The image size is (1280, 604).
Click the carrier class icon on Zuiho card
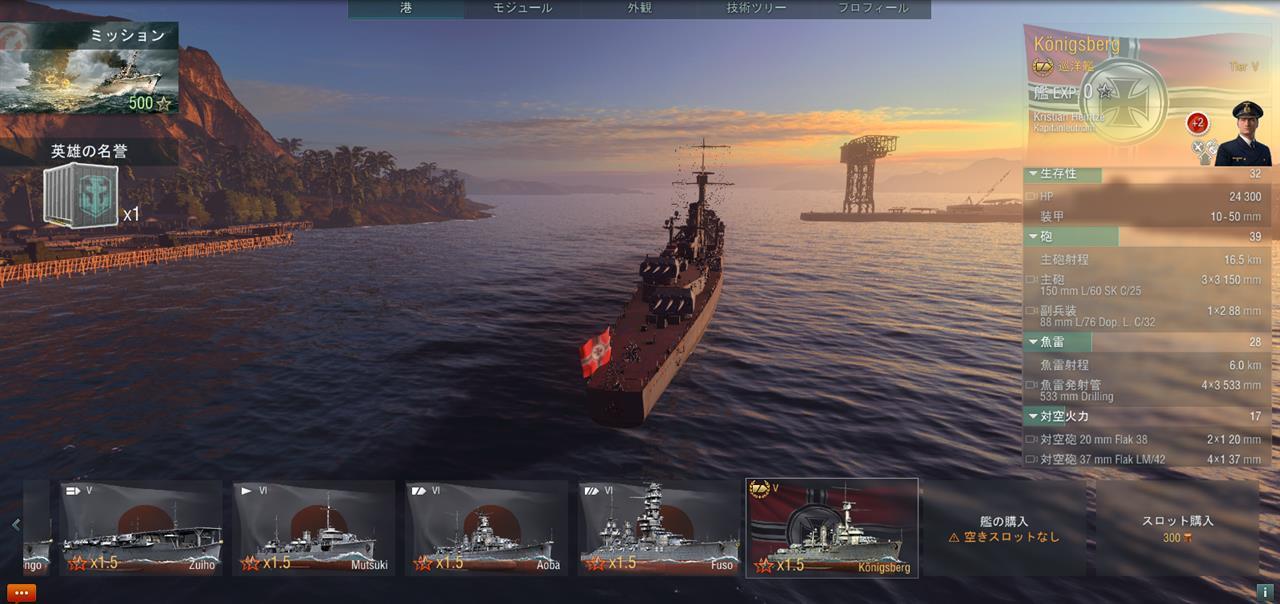click(x=72, y=491)
